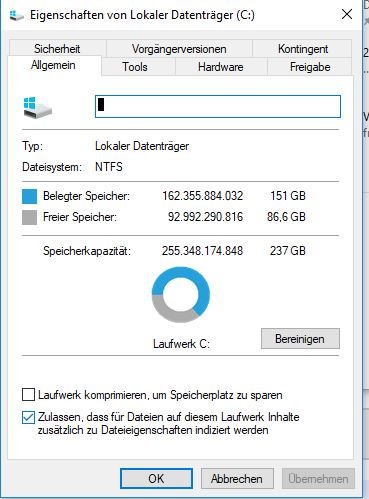The width and height of the screenshot is (369, 499).
Task: Go to the Freigabe tab
Action: coord(310,67)
